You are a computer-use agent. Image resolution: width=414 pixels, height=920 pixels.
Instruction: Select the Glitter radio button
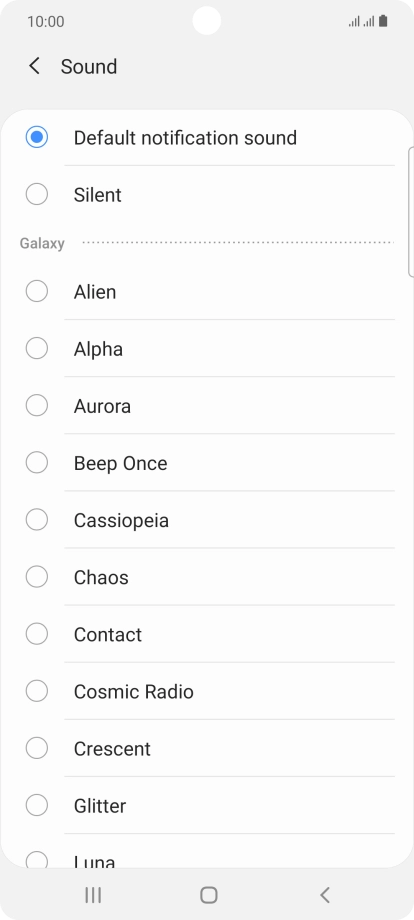36,805
